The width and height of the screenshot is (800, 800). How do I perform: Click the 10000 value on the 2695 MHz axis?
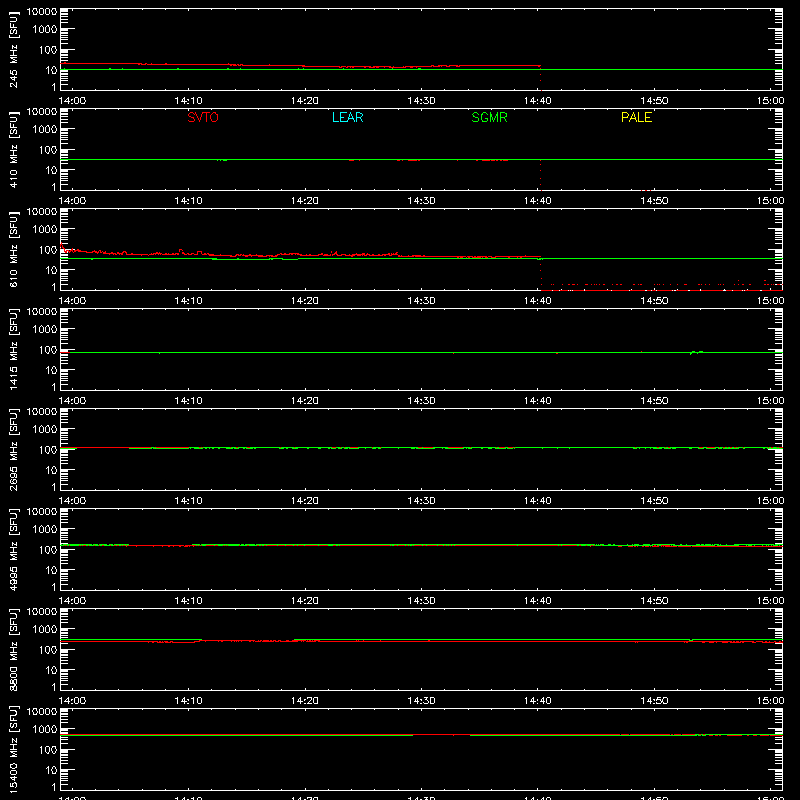point(42,412)
